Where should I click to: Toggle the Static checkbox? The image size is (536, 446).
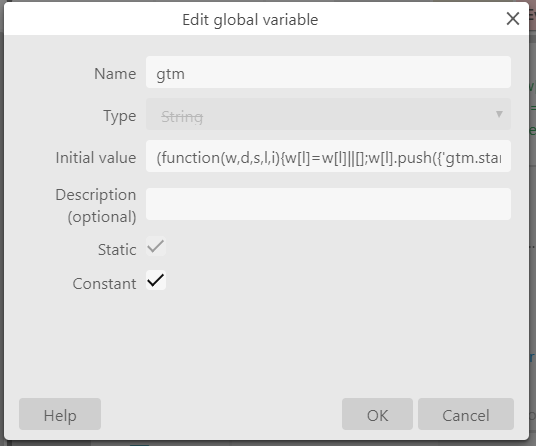pyautogui.click(x=156, y=246)
